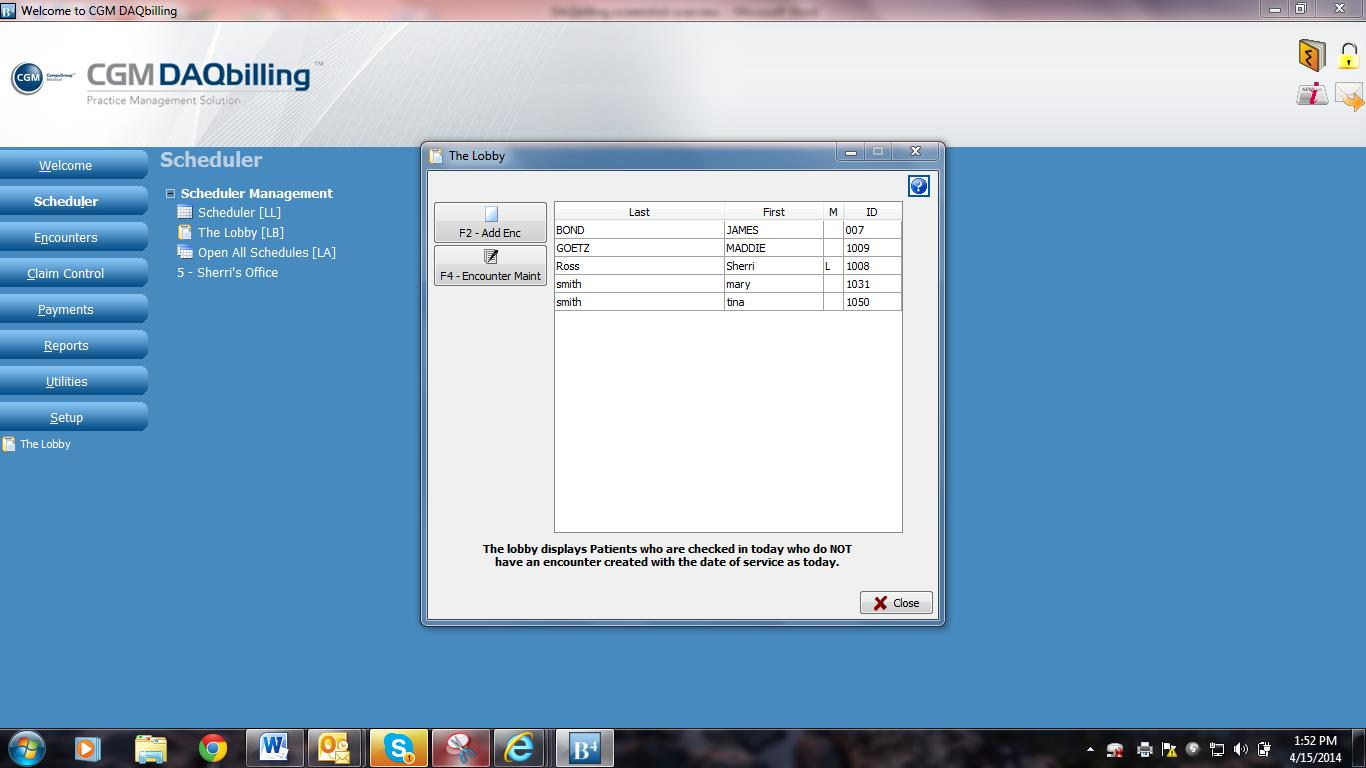Open Skype from the taskbar
The height and width of the screenshot is (768, 1366).
397,747
